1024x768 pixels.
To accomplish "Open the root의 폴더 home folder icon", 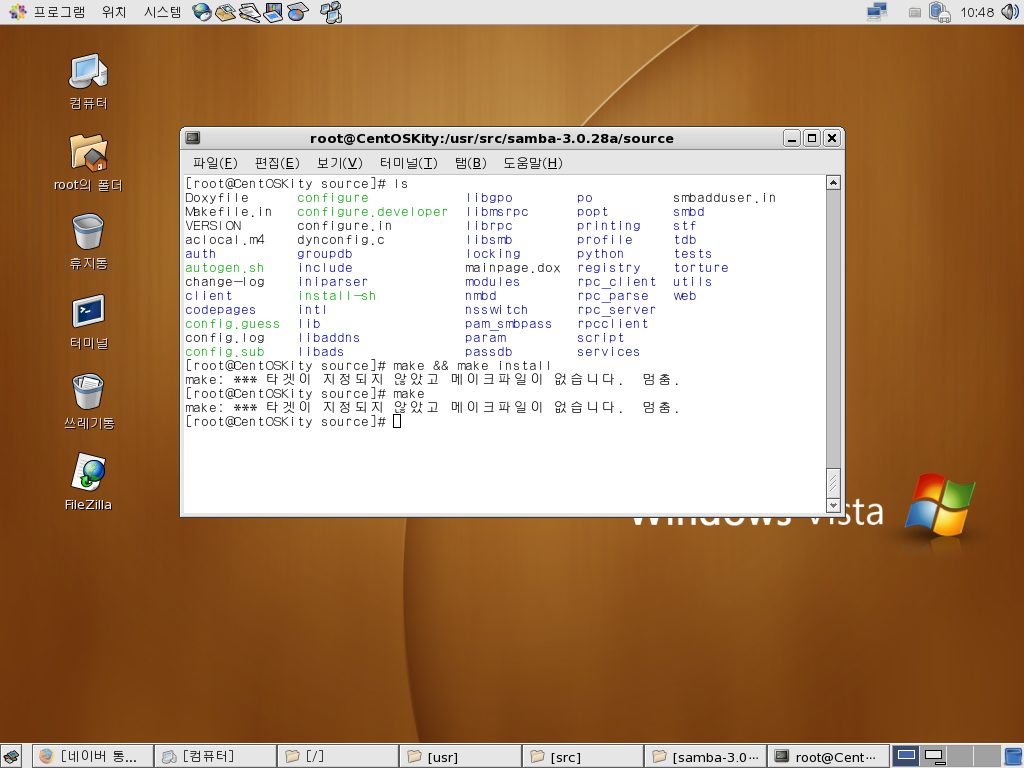I will pyautogui.click(x=88, y=163).
